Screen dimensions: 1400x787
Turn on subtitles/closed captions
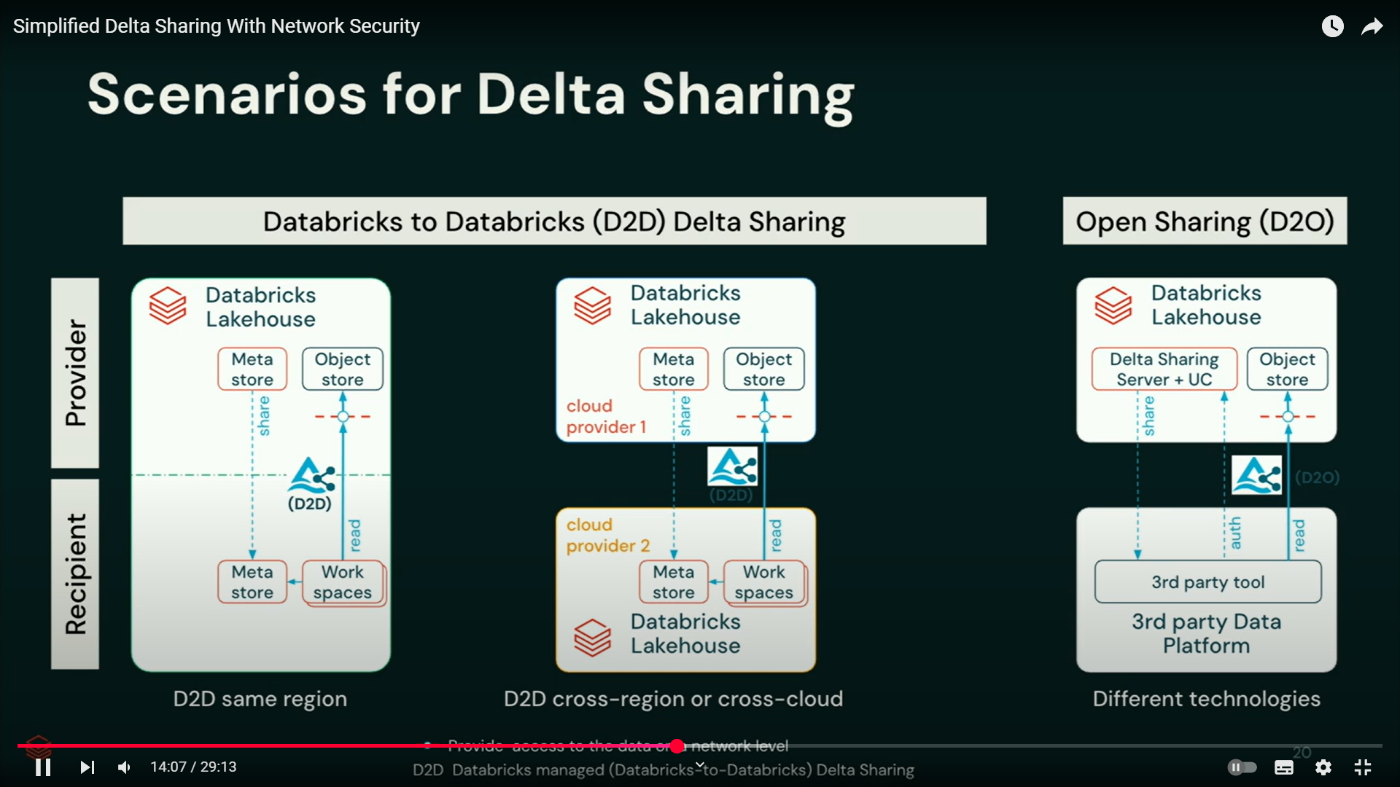pos(1284,767)
